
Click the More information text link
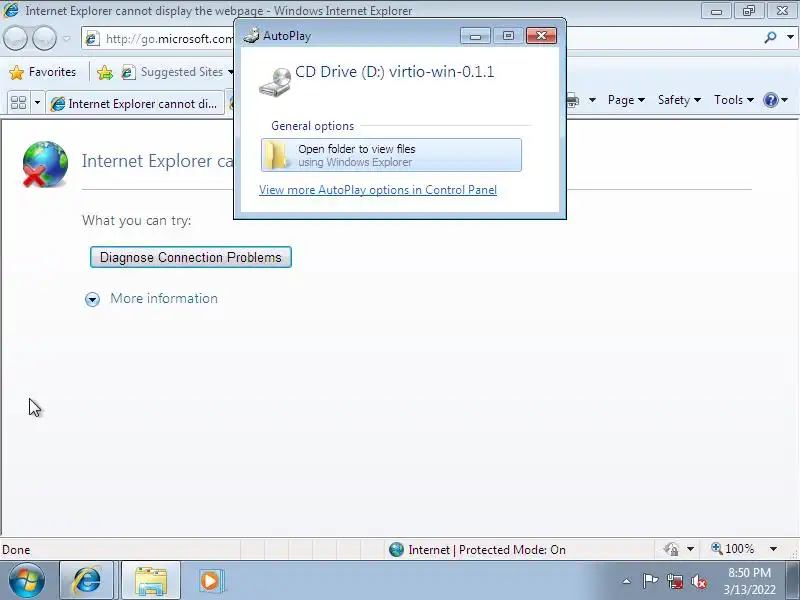(164, 298)
